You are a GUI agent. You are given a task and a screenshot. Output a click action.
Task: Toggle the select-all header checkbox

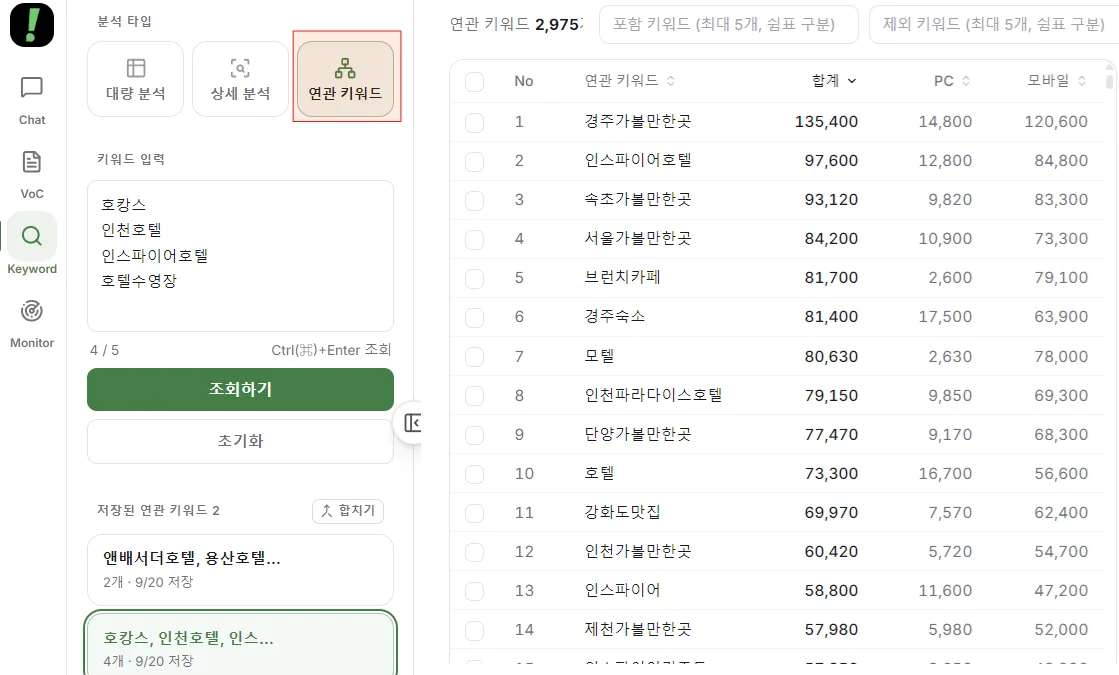475,81
